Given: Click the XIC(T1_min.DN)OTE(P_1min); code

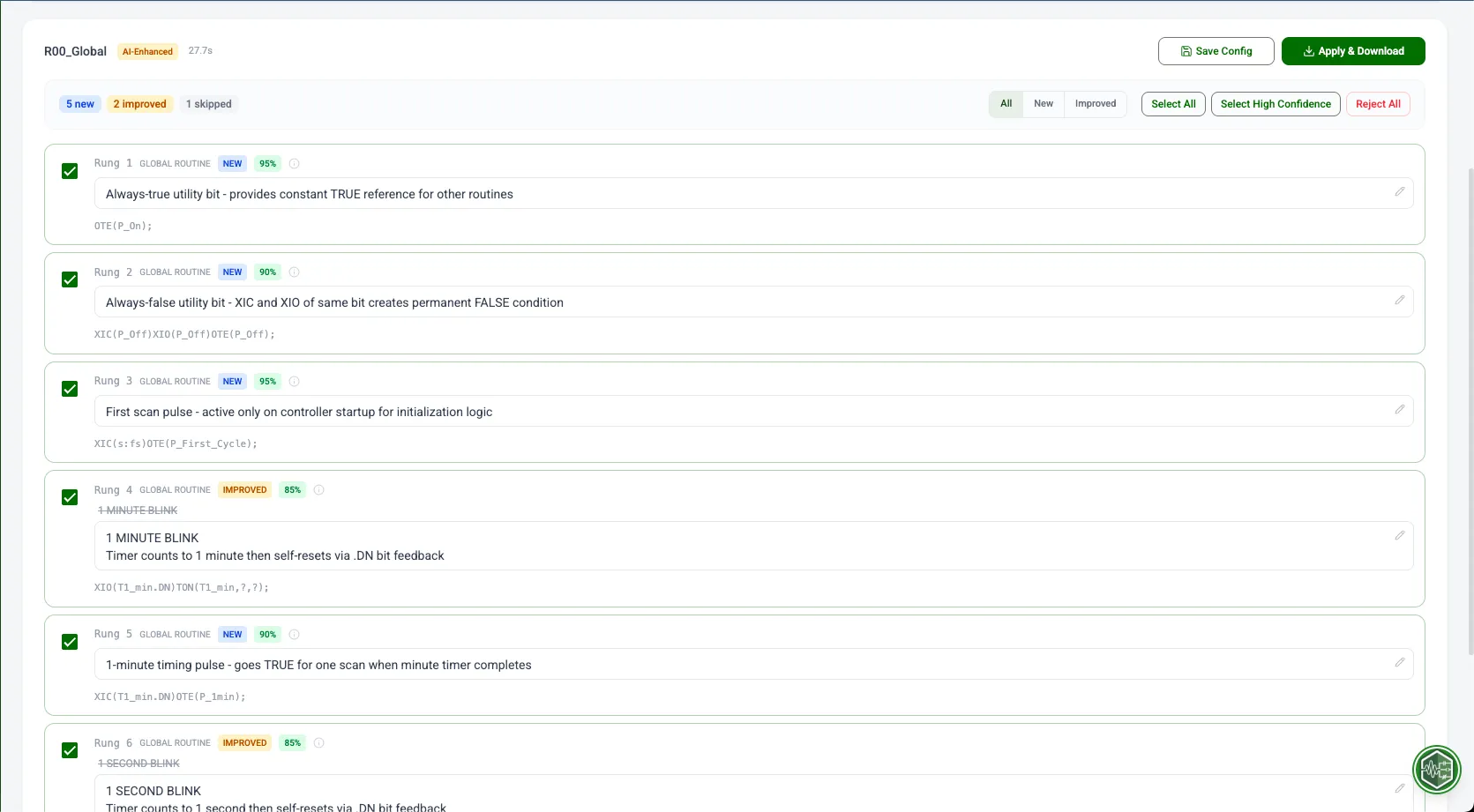Looking at the screenshot, I should point(170,697).
